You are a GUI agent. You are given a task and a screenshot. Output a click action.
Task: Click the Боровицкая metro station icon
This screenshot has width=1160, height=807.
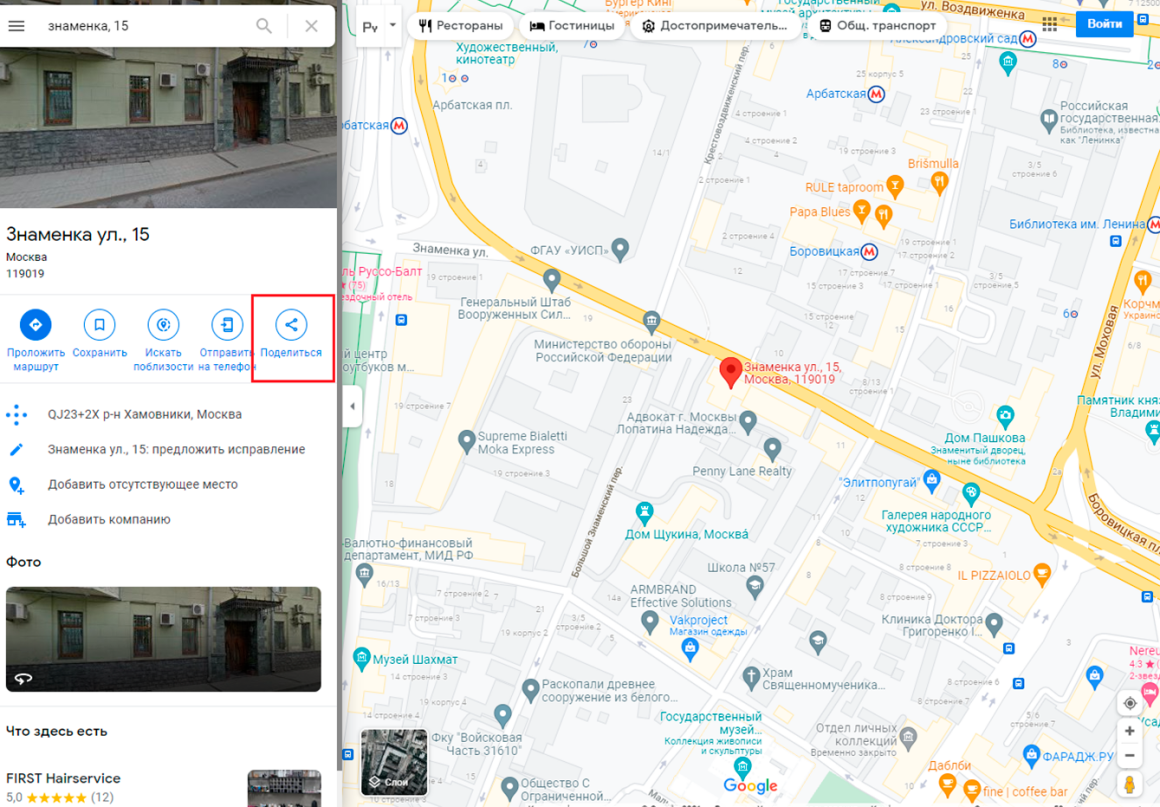(869, 251)
